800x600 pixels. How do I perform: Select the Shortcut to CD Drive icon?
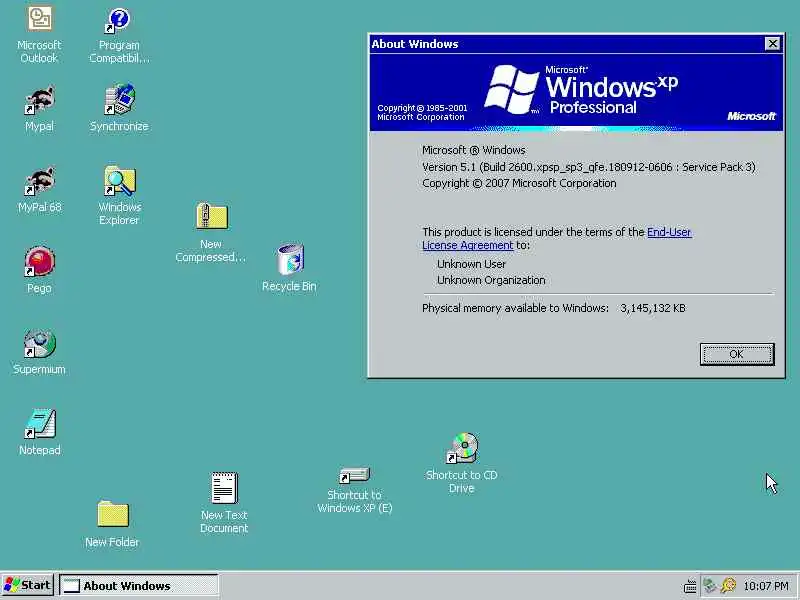click(x=462, y=463)
